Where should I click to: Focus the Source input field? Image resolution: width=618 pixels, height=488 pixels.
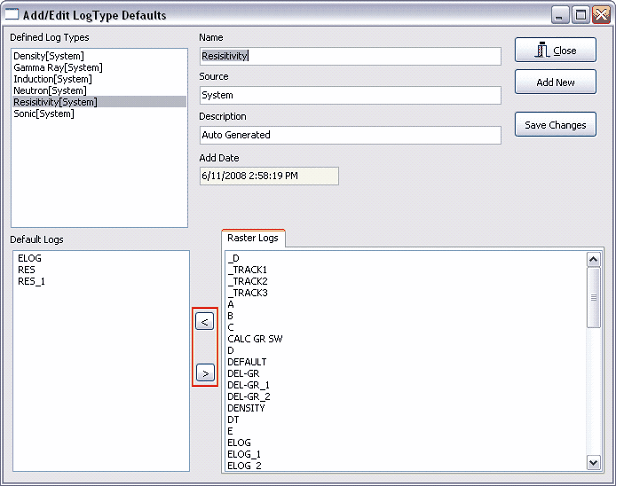[x=349, y=95]
